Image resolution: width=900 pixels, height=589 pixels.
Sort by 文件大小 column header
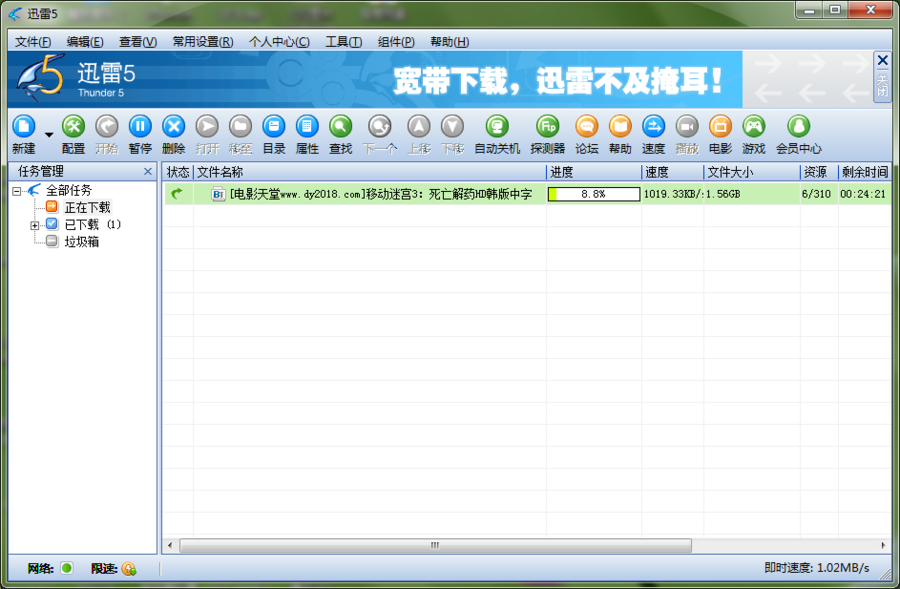coord(752,172)
